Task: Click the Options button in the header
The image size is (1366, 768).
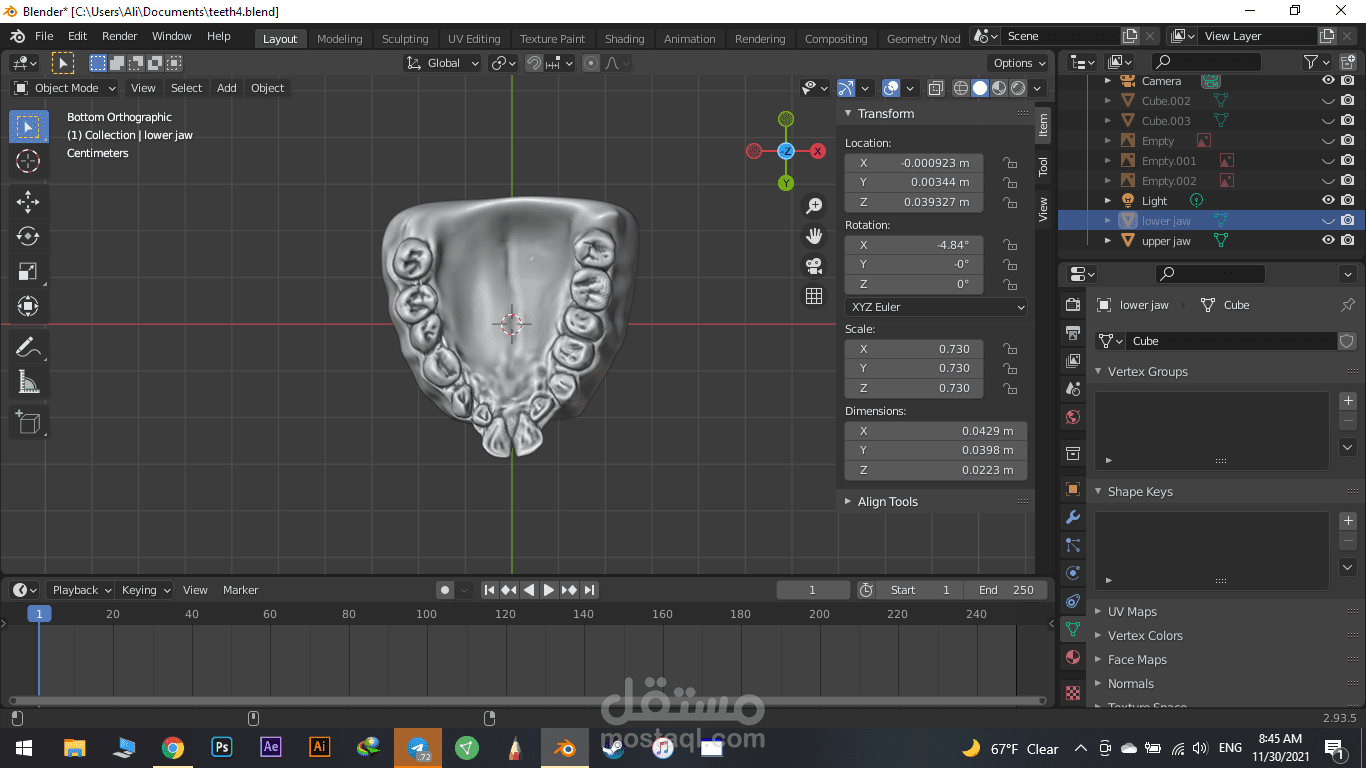Action: pyautogui.click(x=1018, y=63)
